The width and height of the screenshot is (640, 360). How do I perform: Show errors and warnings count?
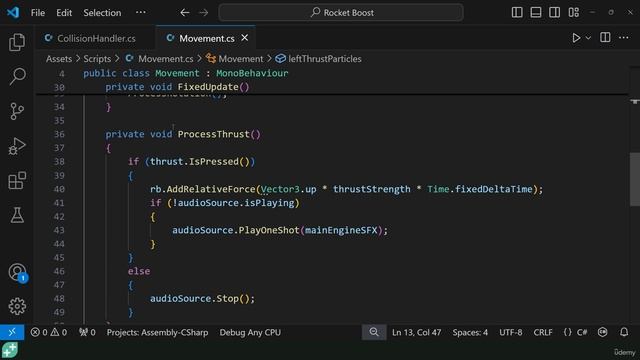(x=49, y=332)
